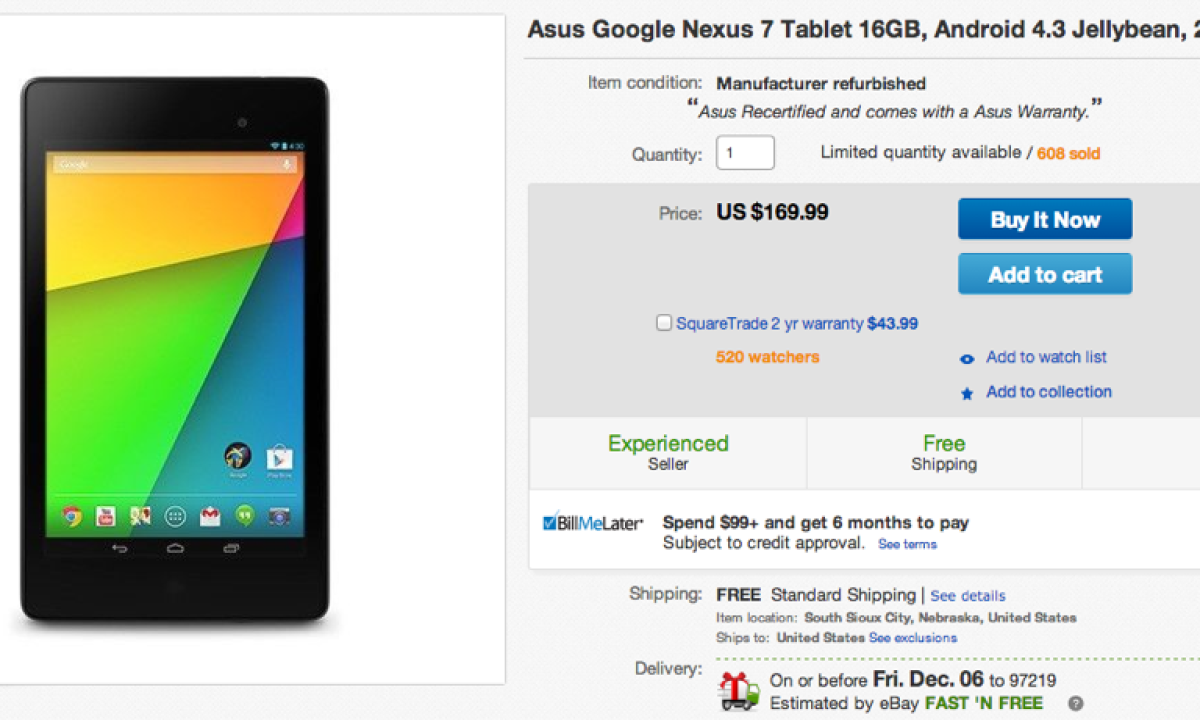Select the Experienced Seller section
This screenshot has height=720, width=1200.
click(668, 452)
